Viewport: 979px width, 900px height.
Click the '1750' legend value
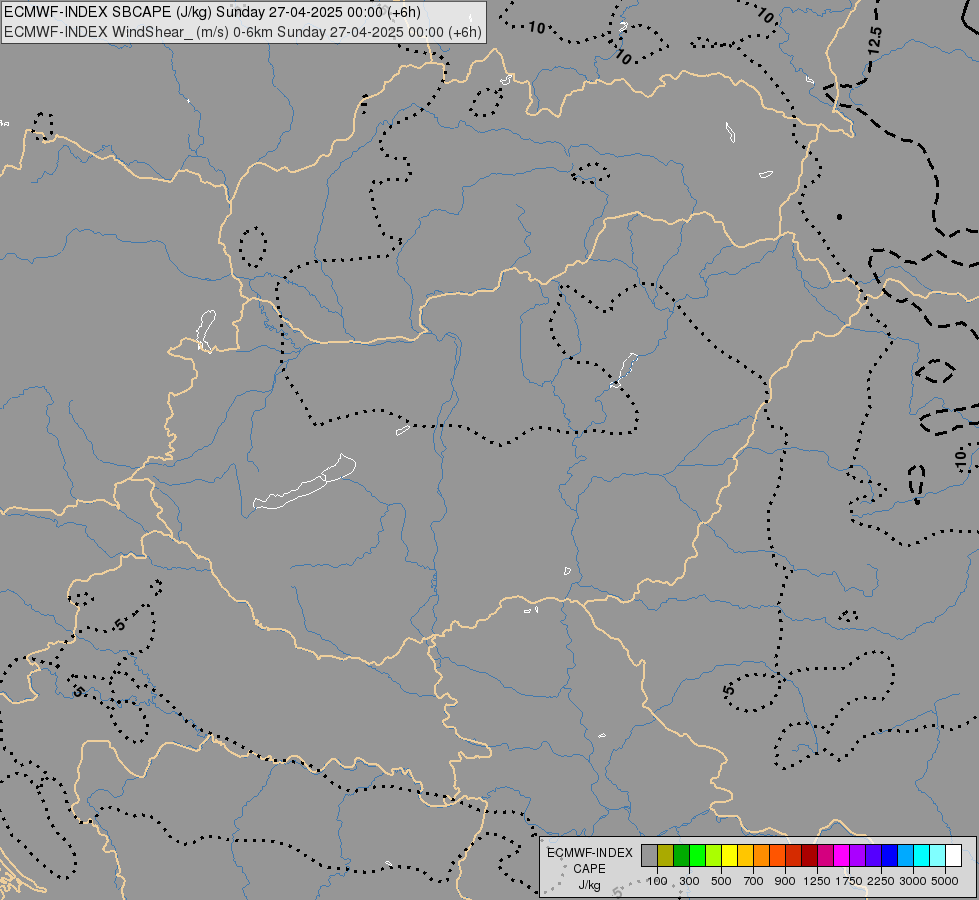pyautogui.click(x=849, y=881)
